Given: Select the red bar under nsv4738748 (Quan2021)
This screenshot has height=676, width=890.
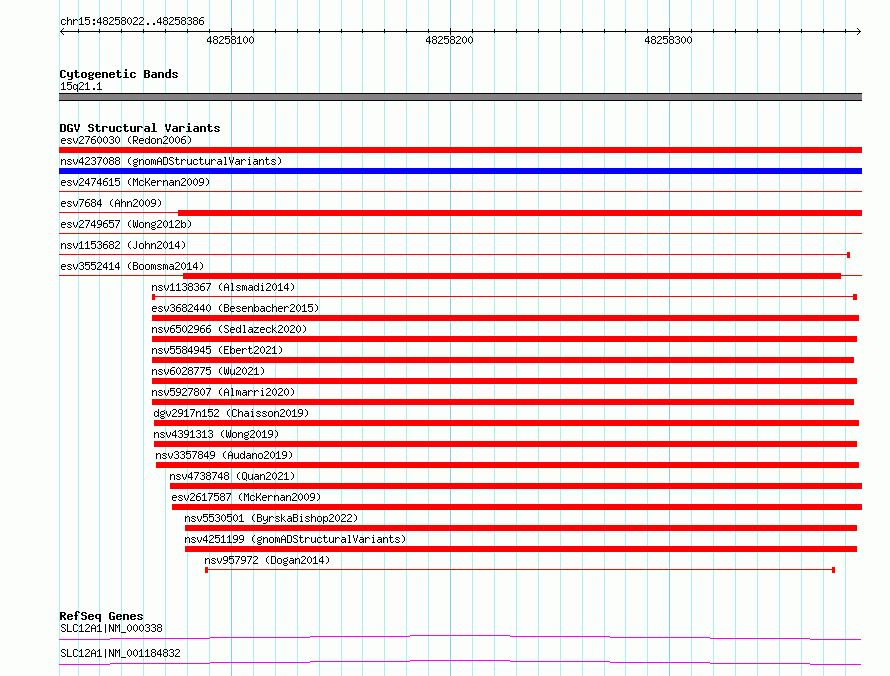Looking at the screenshot, I should (516, 486).
